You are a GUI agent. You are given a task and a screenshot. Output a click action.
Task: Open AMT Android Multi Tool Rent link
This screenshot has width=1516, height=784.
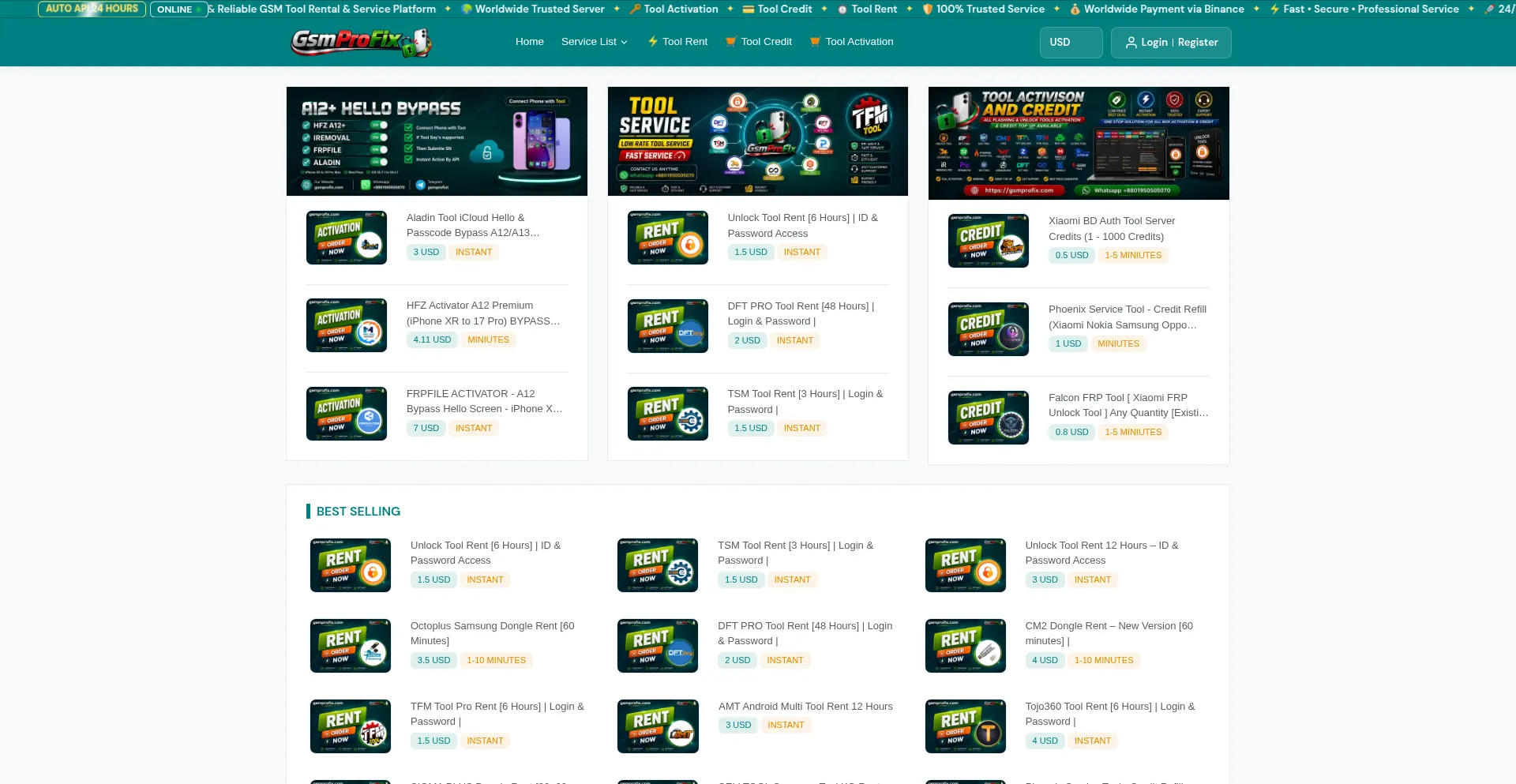click(805, 707)
